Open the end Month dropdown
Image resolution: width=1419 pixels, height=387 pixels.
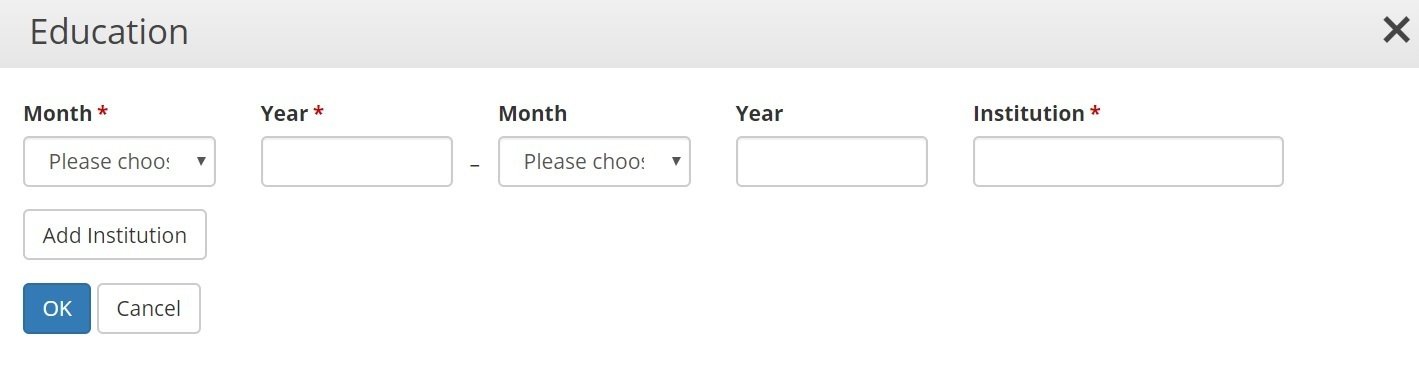tap(594, 161)
